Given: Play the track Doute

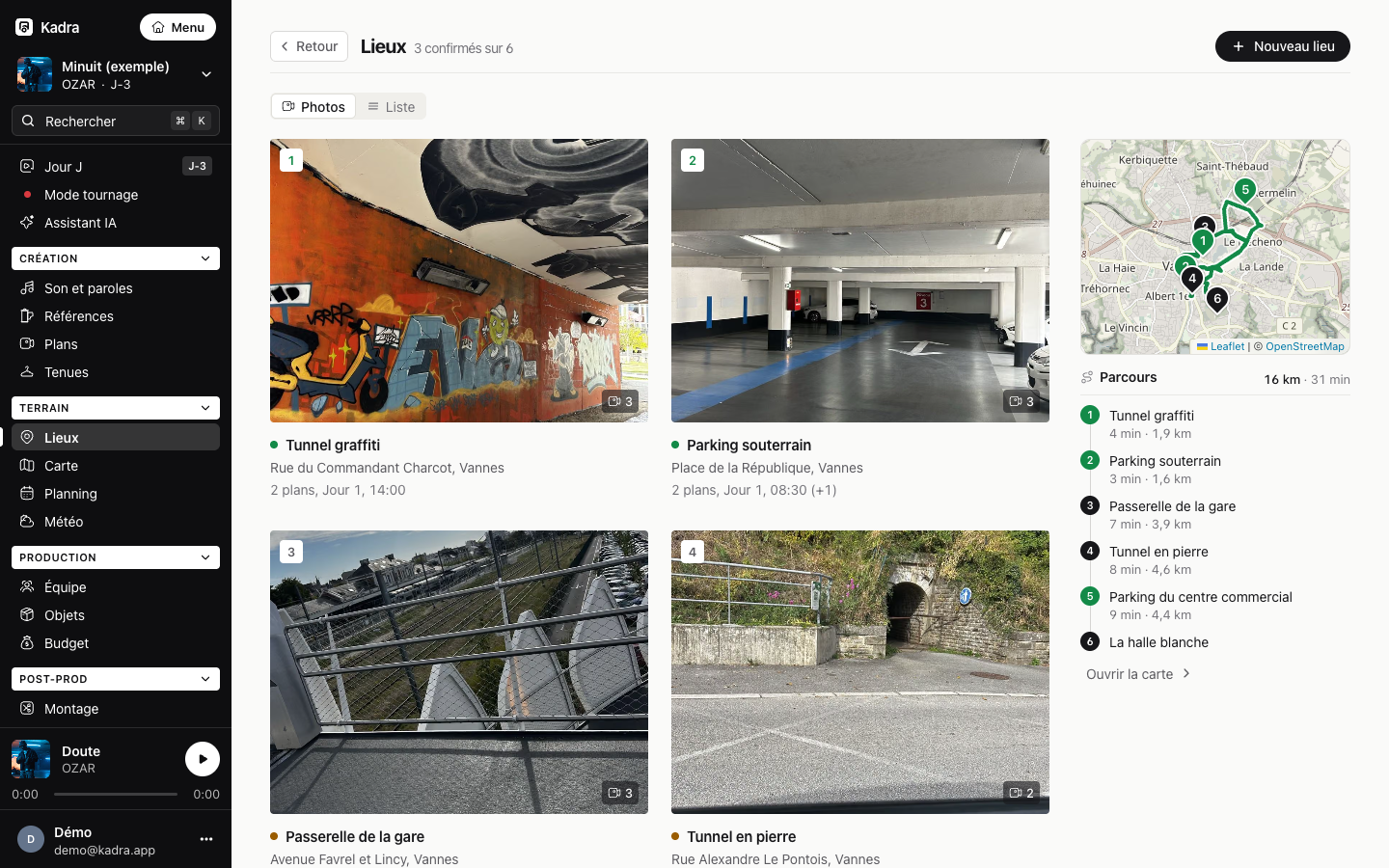Looking at the screenshot, I should [203, 759].
